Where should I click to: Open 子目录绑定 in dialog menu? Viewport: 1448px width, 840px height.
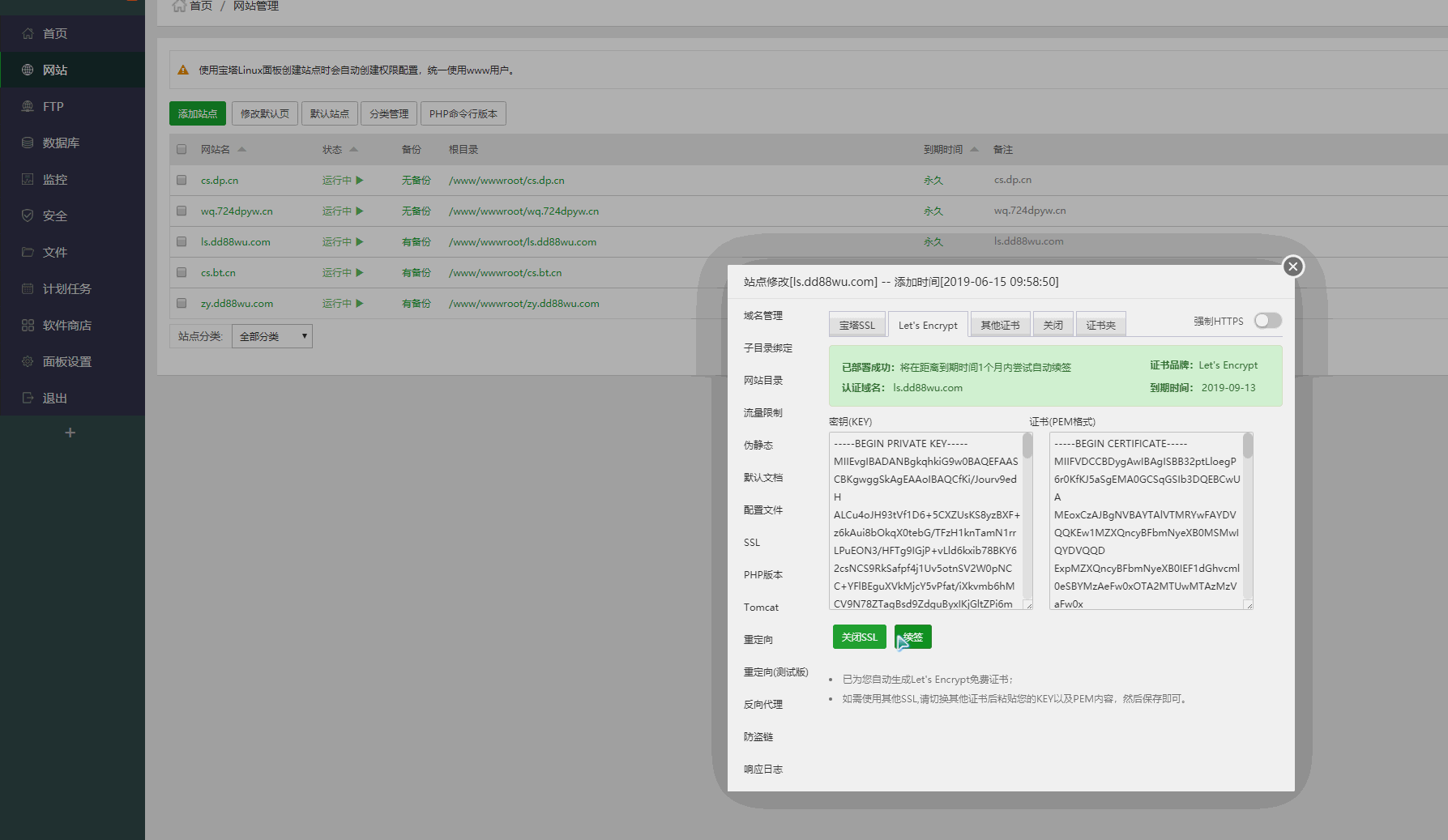768,348
